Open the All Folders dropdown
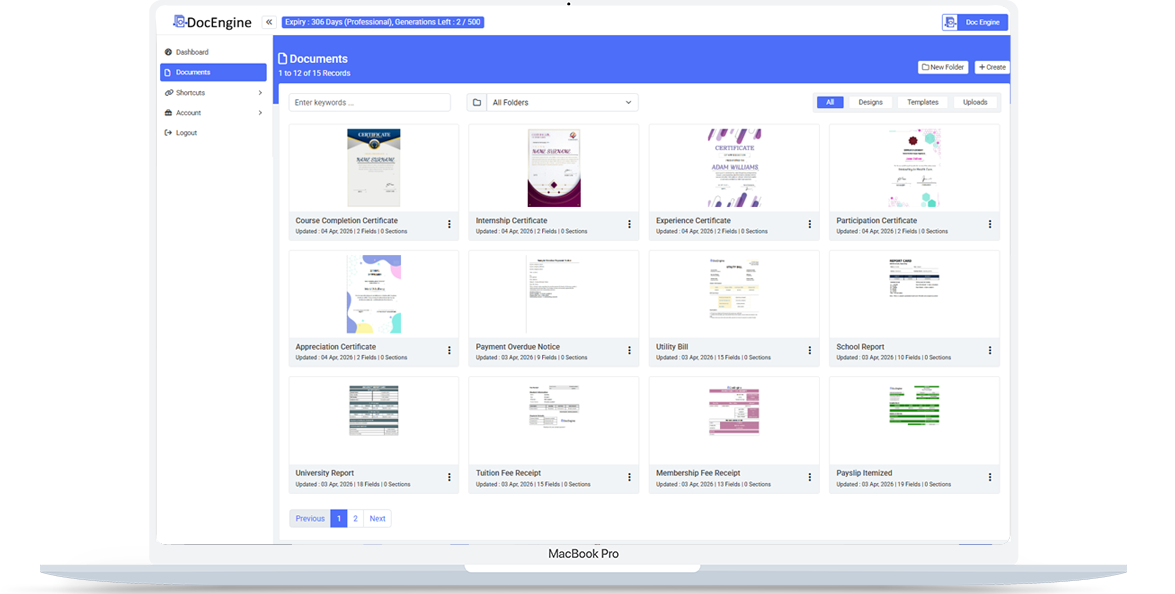The height and width of the screenshot is (594, 1175). (x=552, y=102)
